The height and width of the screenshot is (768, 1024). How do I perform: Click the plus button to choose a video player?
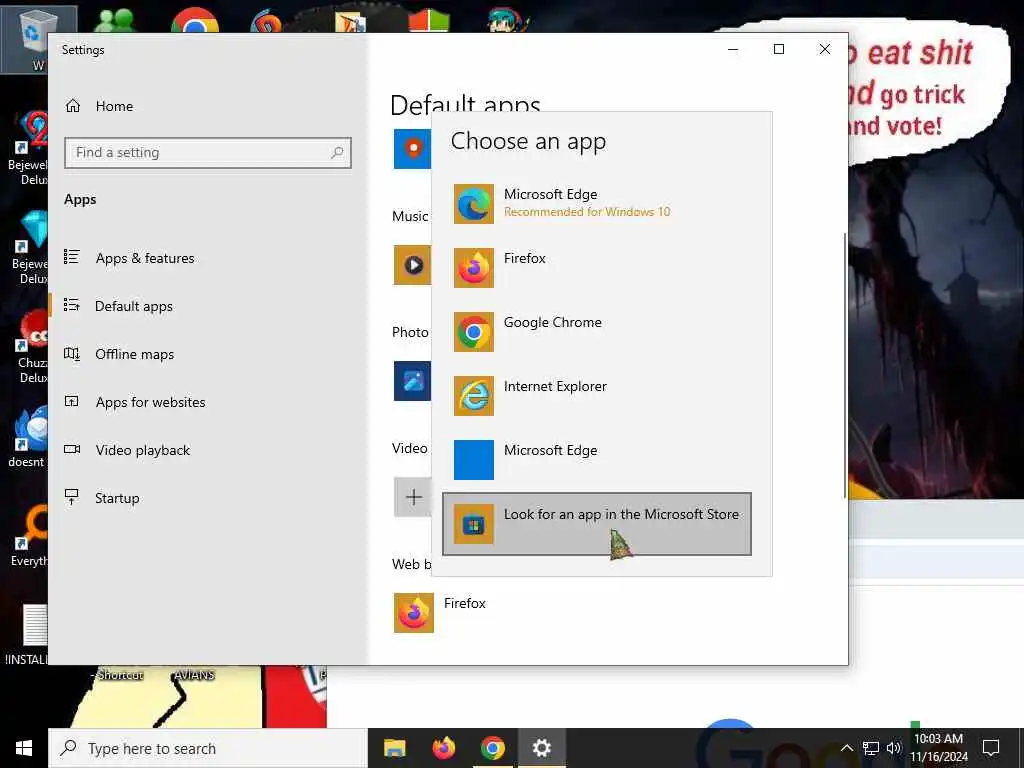(x=412, y=497)
